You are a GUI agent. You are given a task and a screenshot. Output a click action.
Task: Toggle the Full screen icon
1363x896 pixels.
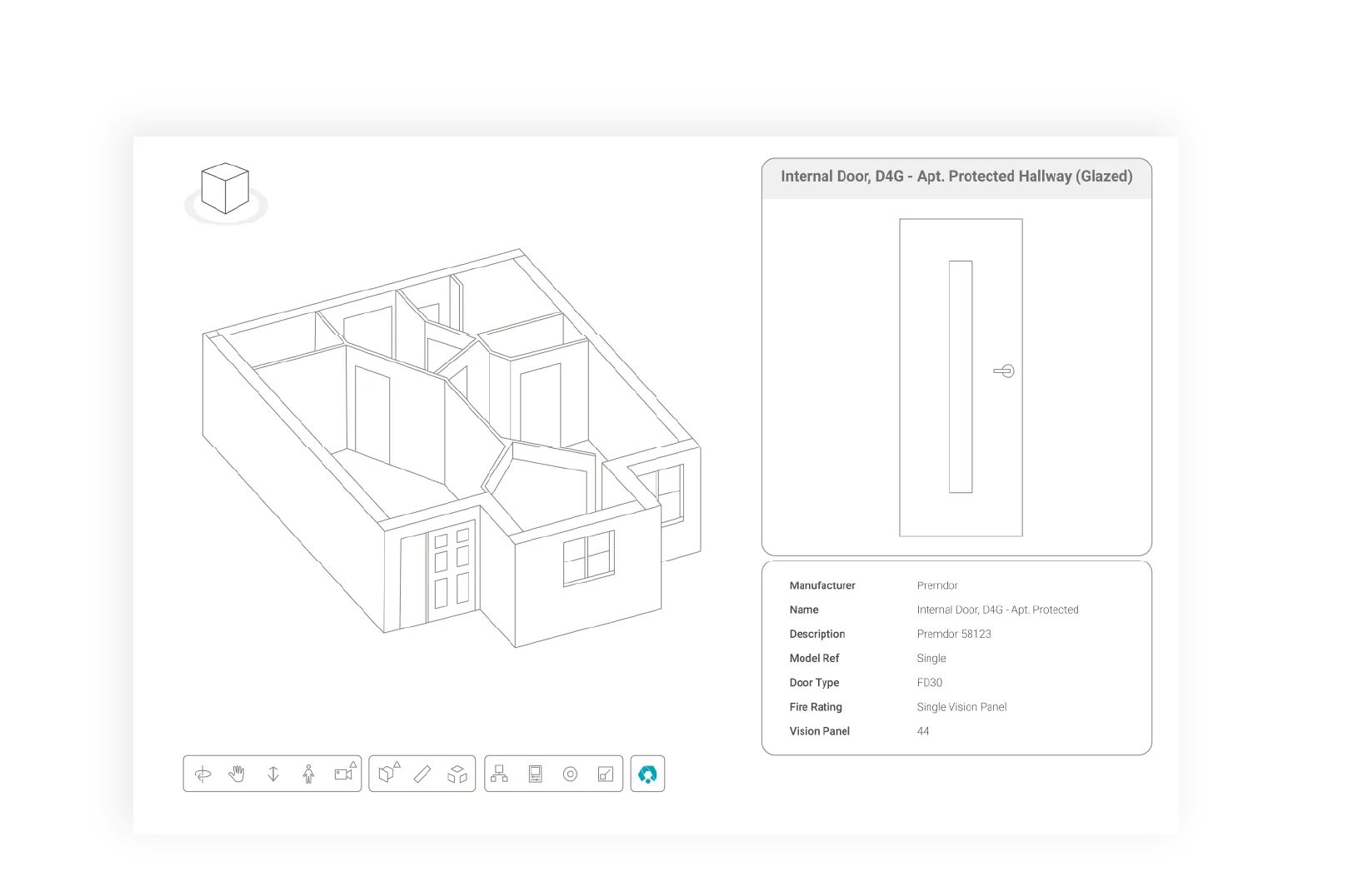[x=606, y=774]
